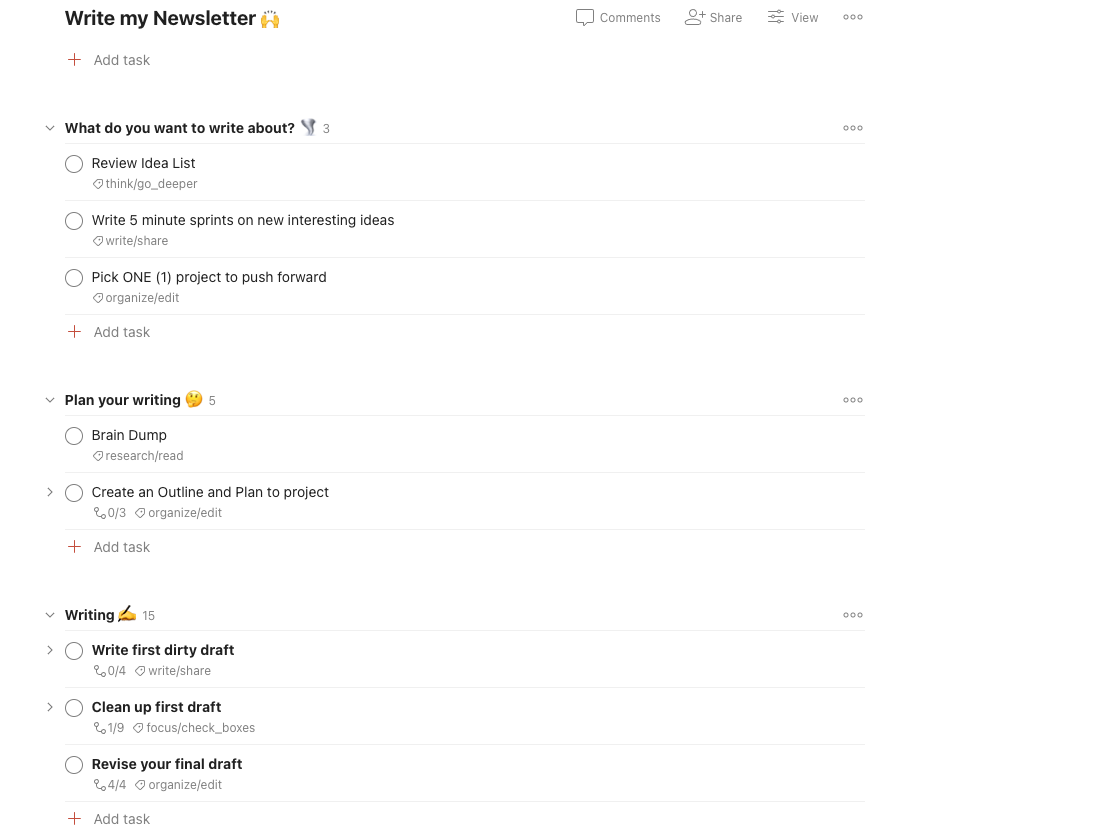
Task: Open the View options sliders icon
Action: coord(775,17)
